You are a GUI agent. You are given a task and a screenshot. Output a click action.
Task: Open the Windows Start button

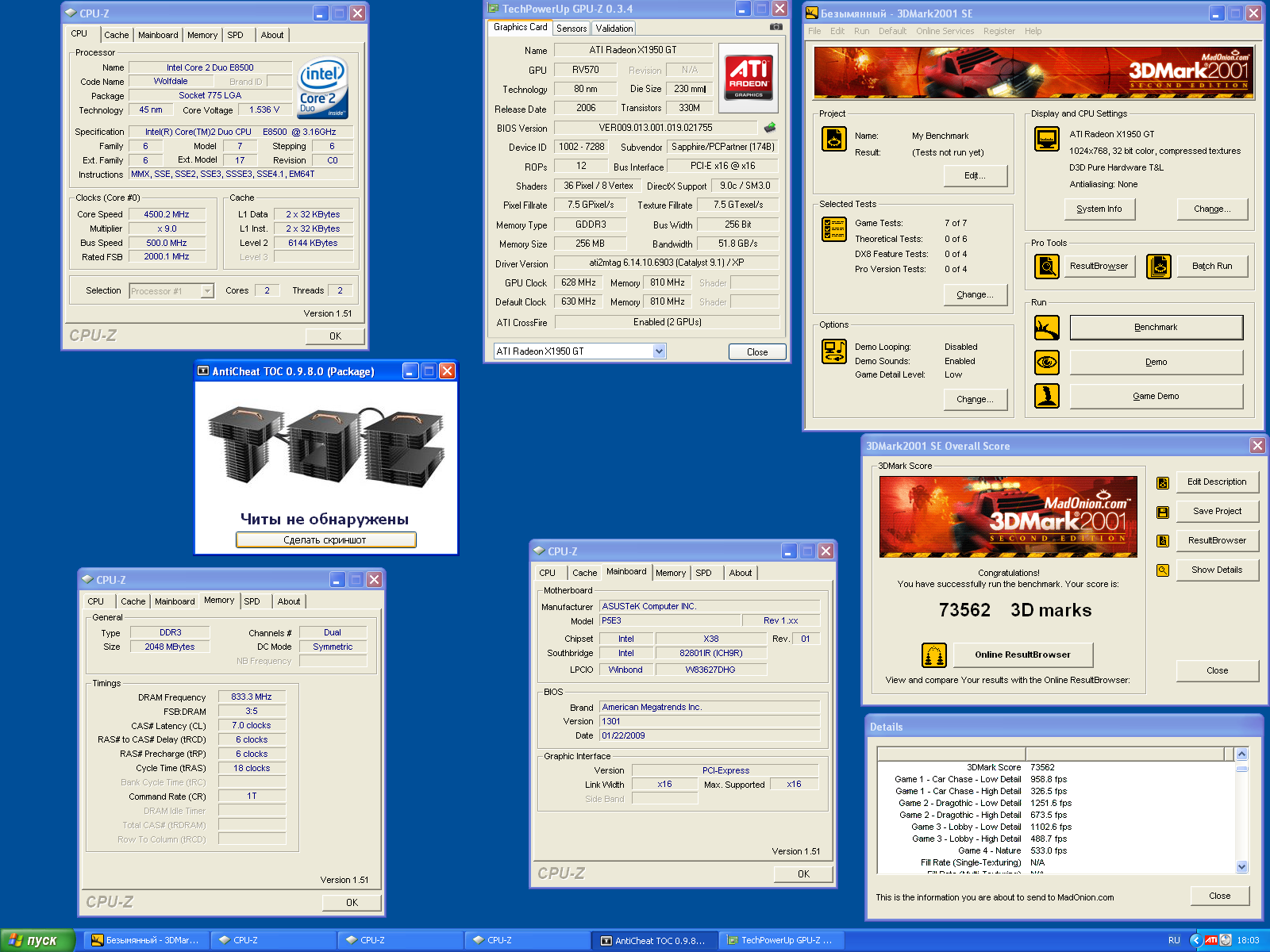point(37,940)
